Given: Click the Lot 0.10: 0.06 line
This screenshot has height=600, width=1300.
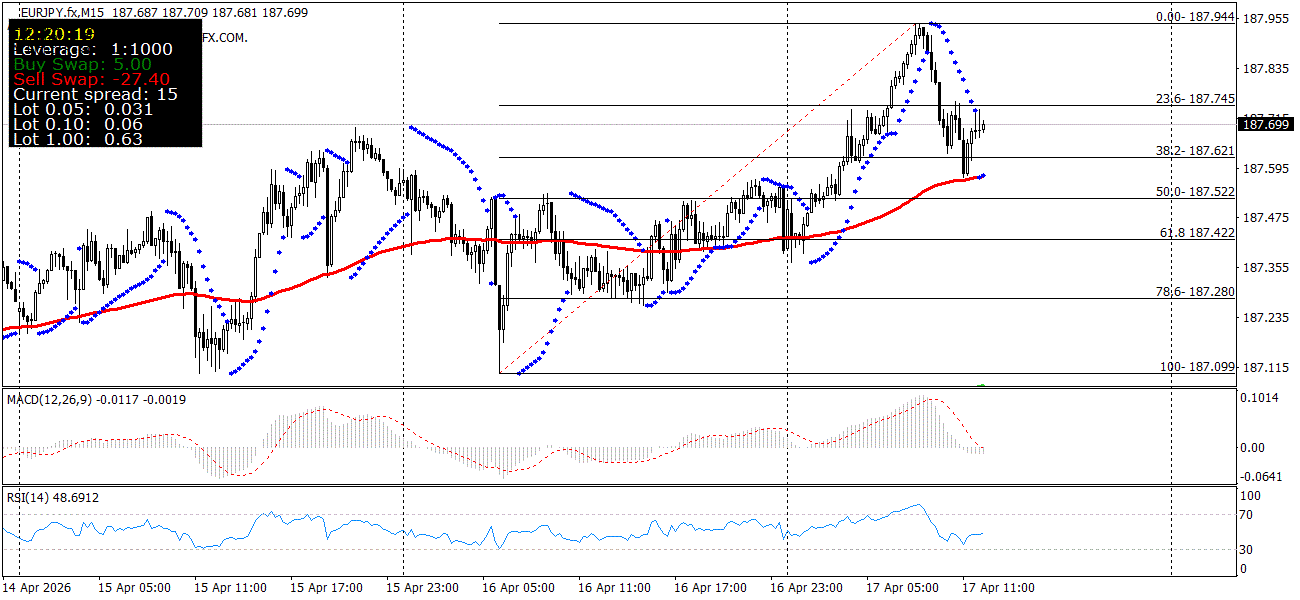Looking at the screenshot, I should coord(77,124).
